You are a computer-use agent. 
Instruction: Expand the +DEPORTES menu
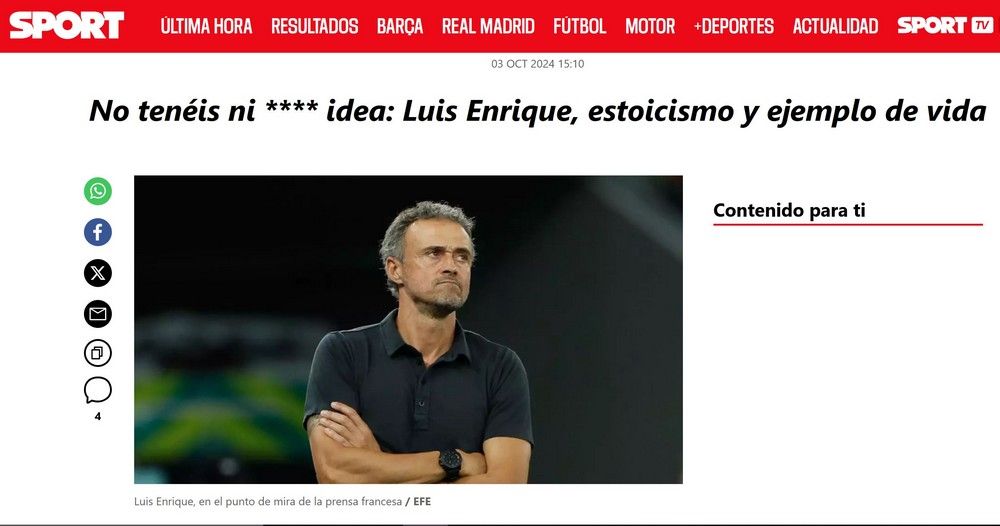(733, 26)
